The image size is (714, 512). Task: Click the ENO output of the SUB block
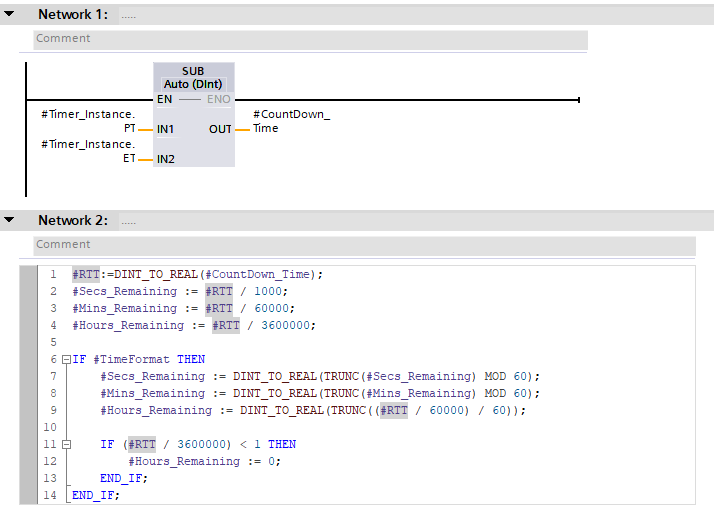pyautogui.click(x=218, y=99)
